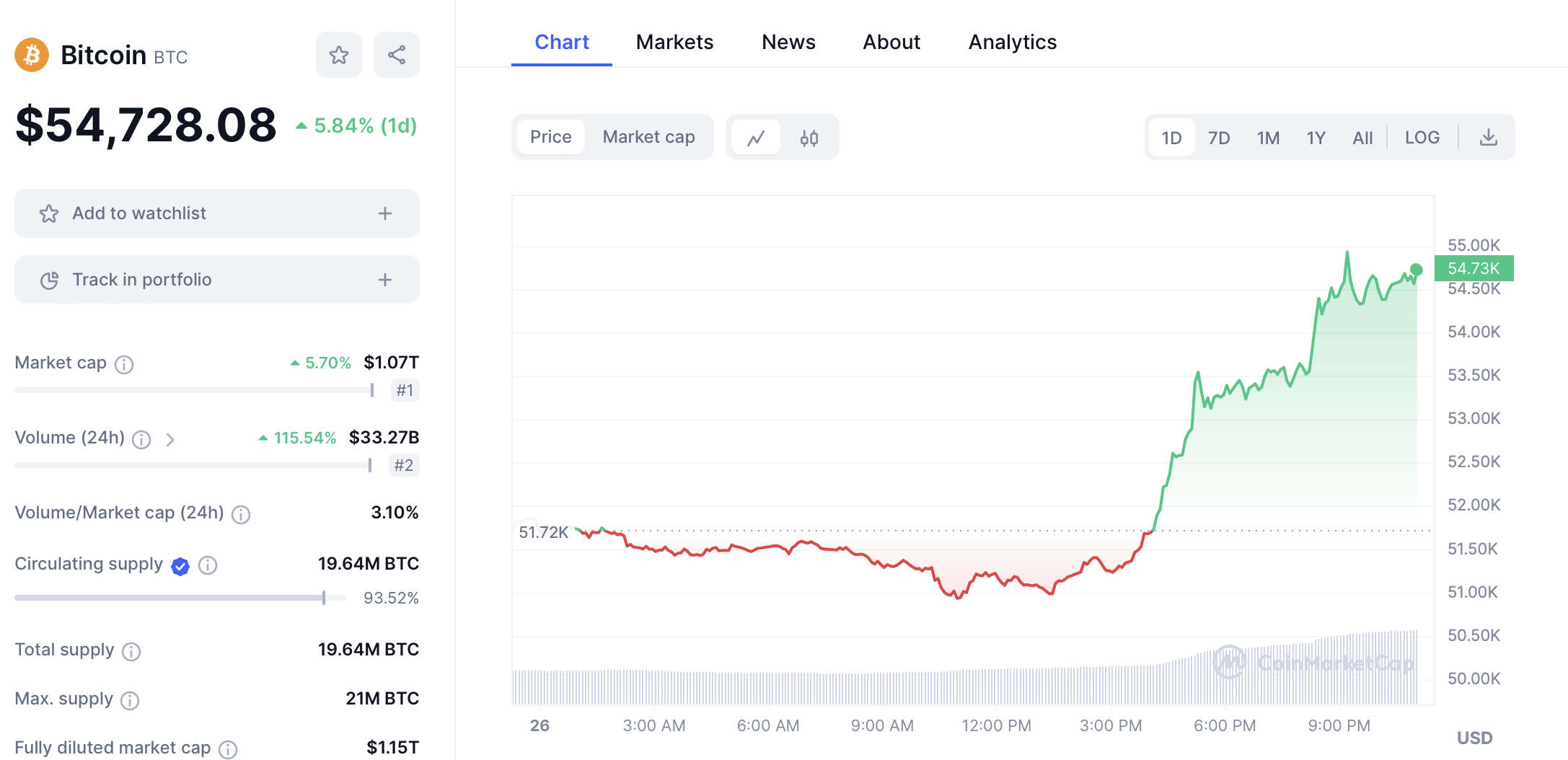Expand Volume (24h) details chevron
Screen dimensions: 1568x760
[x=170, y=439]
